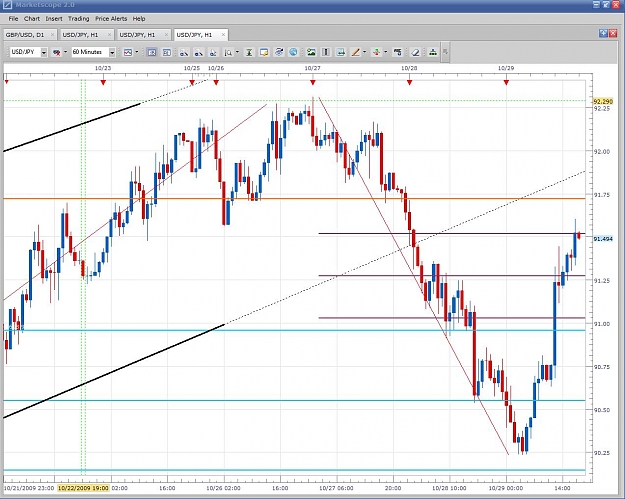Click the zoom in toolbar icon
The image size is (625, 499).
pyautogui.click(x=184, y=52)
